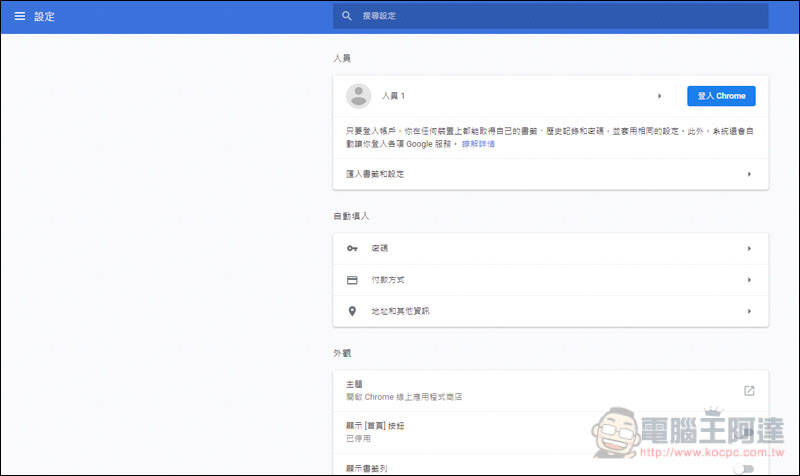The height and width of the screenshot is (476, 800).
Task: Open the 瞭解詳情 link
Action: 478,144
